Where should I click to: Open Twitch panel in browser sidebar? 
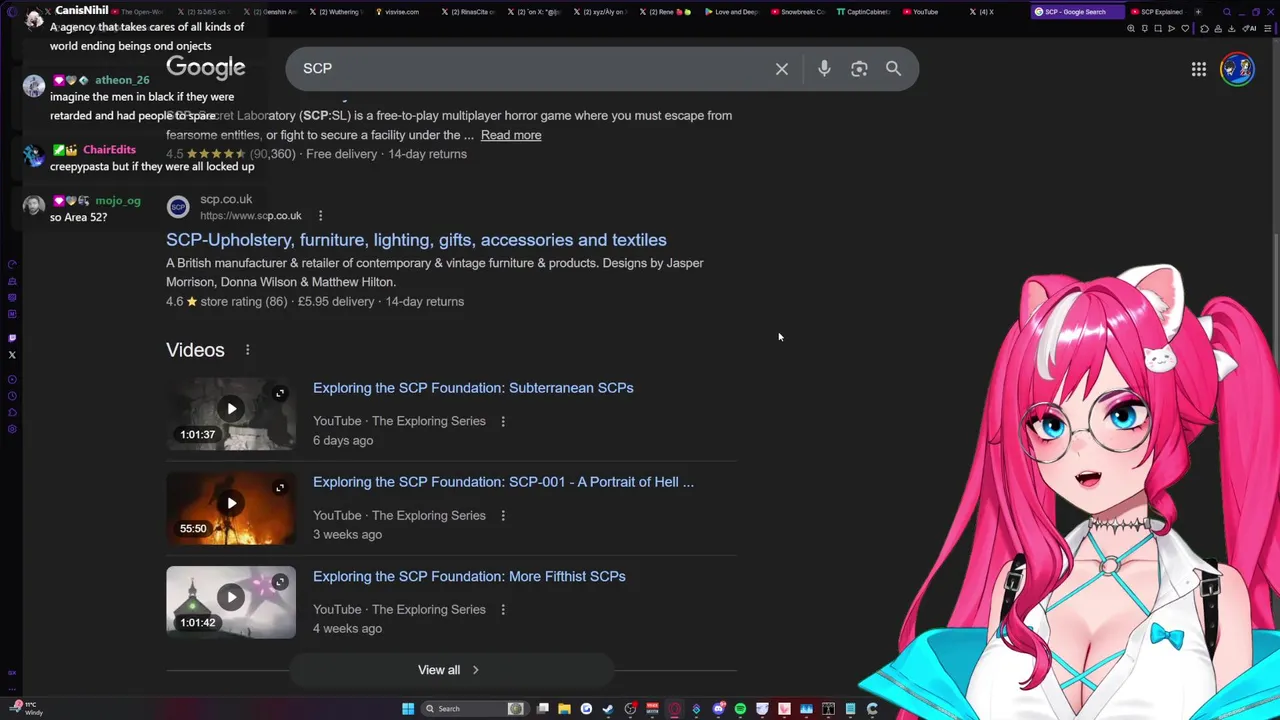coord(12,338)
